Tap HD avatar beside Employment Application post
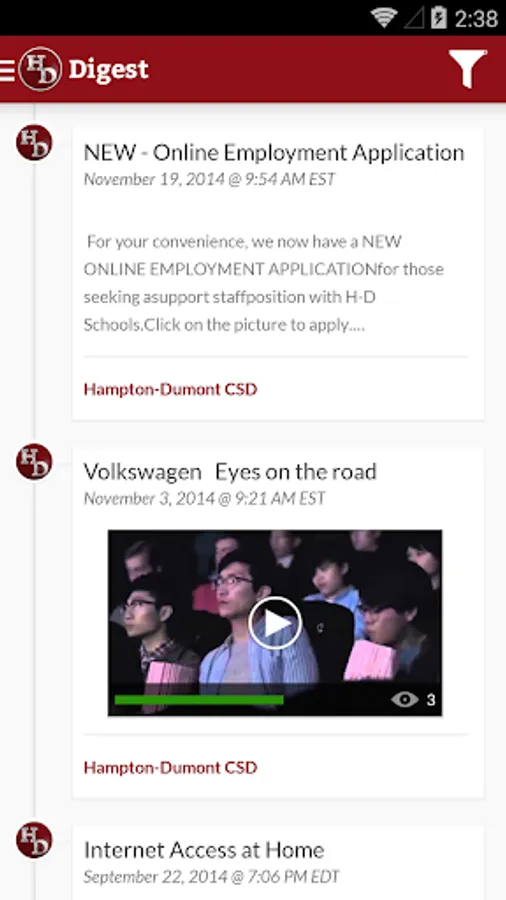 pos(34,142)
